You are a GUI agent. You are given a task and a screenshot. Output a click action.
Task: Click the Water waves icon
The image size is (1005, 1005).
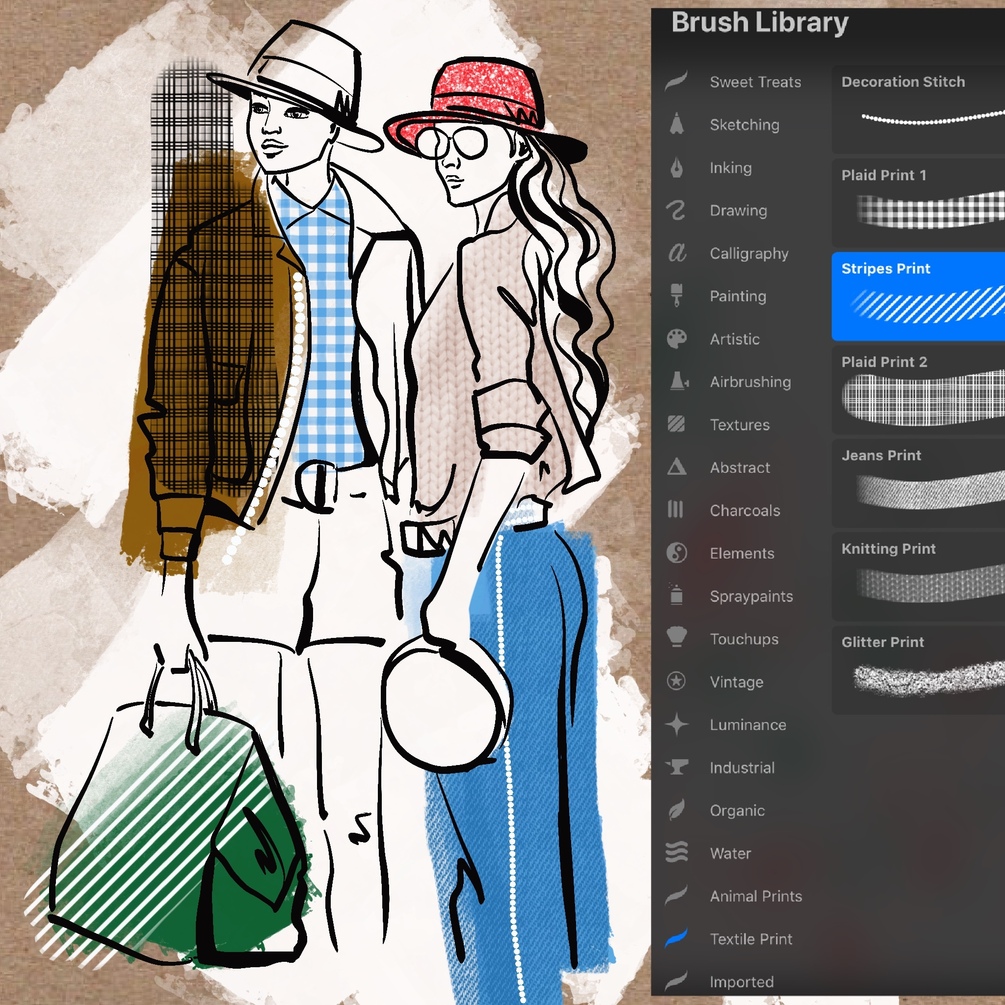coord(676,852)
